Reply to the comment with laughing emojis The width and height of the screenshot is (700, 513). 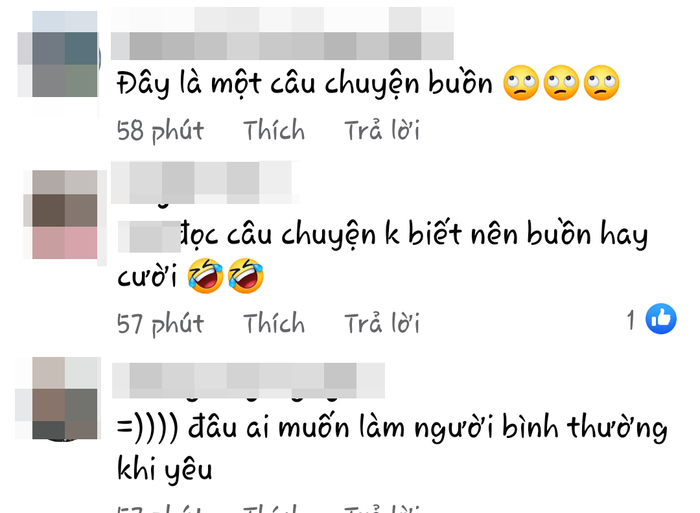pyautogui.click(x=382, y=323)
